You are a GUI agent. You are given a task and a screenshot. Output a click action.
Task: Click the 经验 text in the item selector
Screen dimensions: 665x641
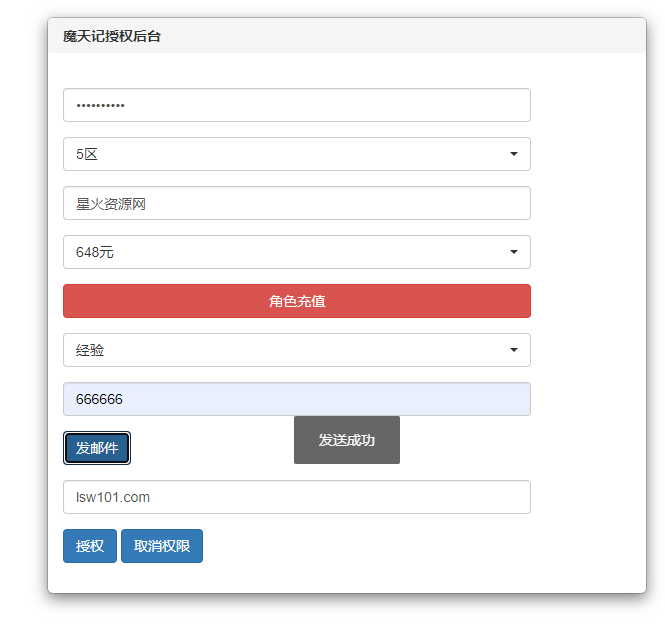tap(90, 350)
